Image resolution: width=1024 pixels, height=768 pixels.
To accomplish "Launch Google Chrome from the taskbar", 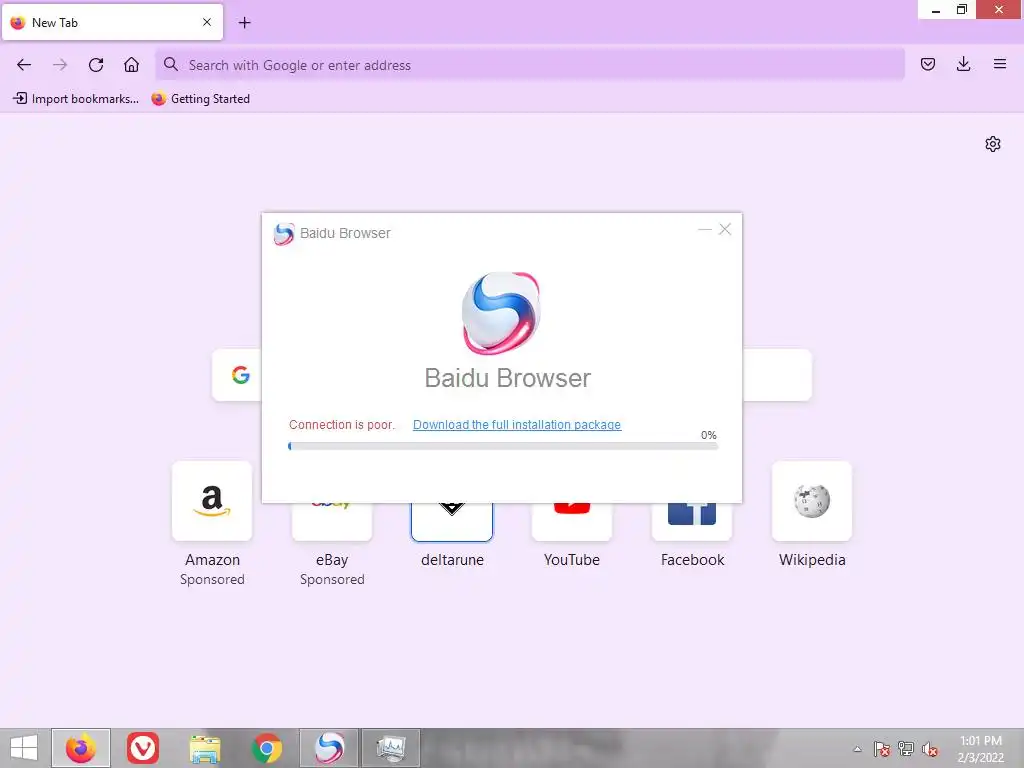I will point(266,748).
